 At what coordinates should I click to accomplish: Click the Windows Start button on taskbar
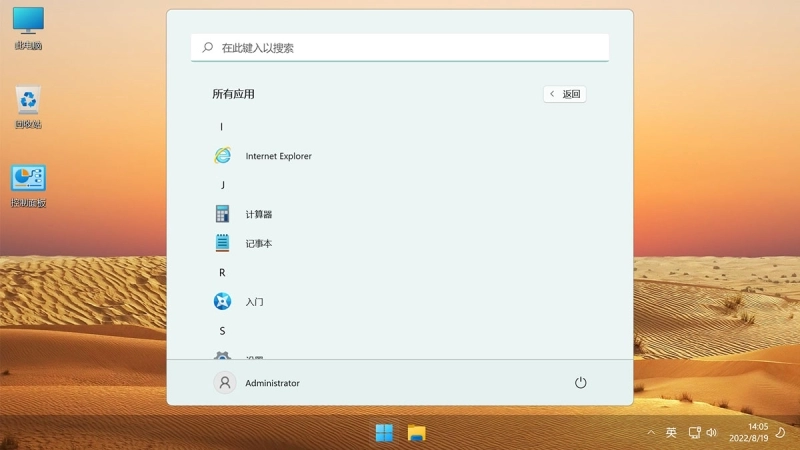[x=384, y=433]
